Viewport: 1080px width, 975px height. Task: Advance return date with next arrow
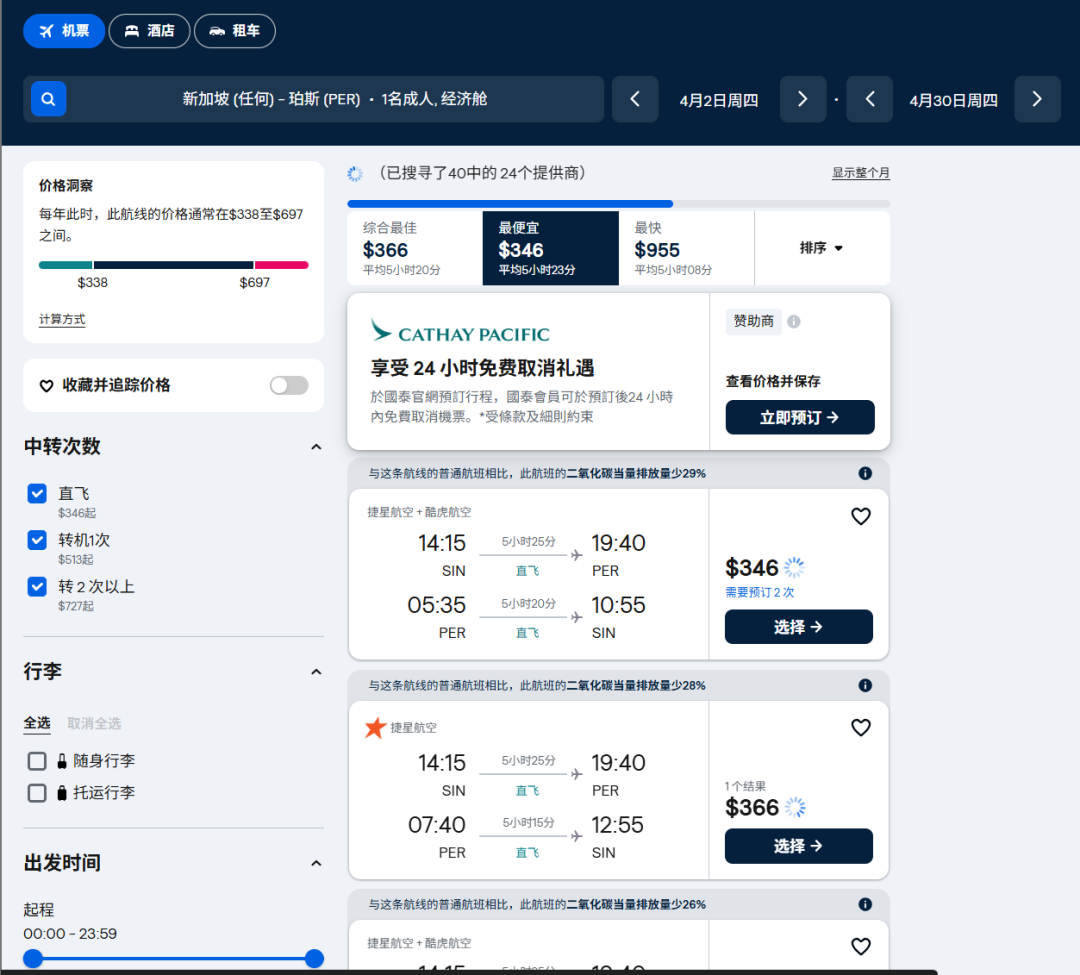tap(1037, 99)
